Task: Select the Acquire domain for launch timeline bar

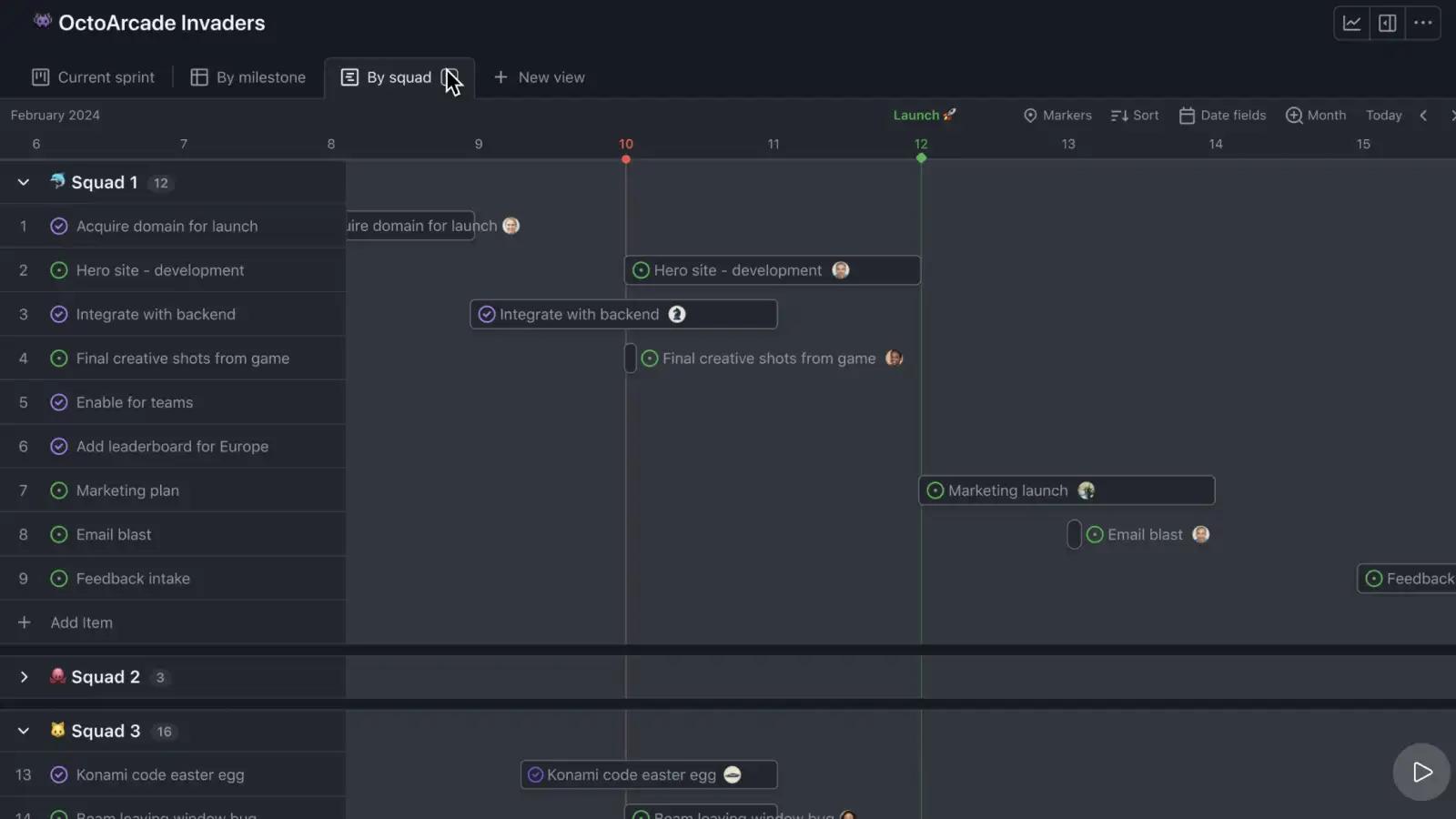Action: tap(410, 226)
